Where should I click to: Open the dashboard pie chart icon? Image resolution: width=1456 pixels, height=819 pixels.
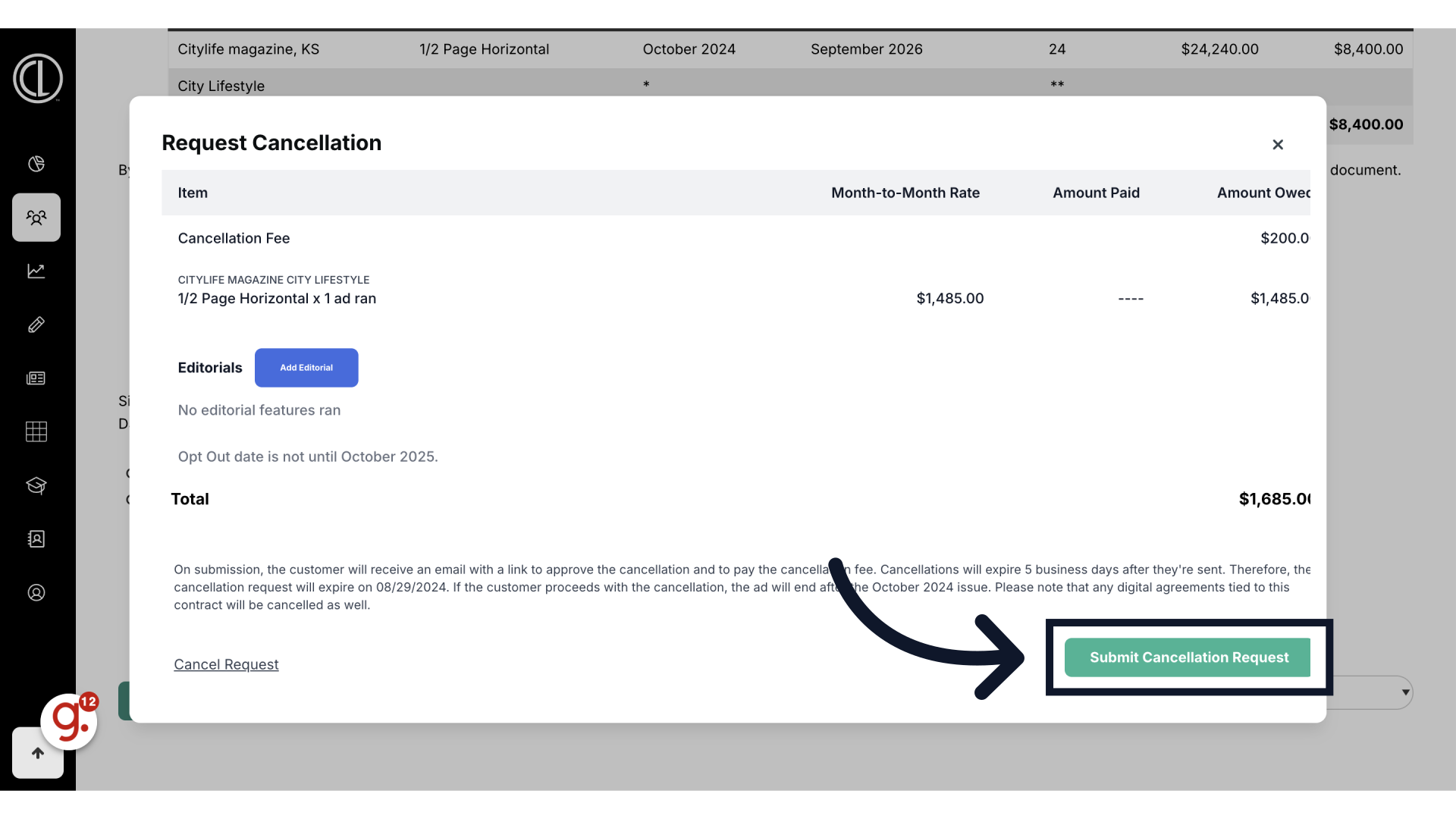click(x=36, y=164)
